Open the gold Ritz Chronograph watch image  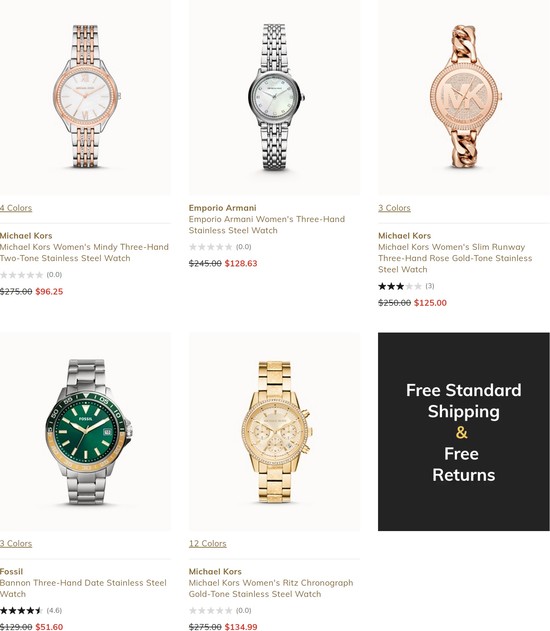click(274, 431)
